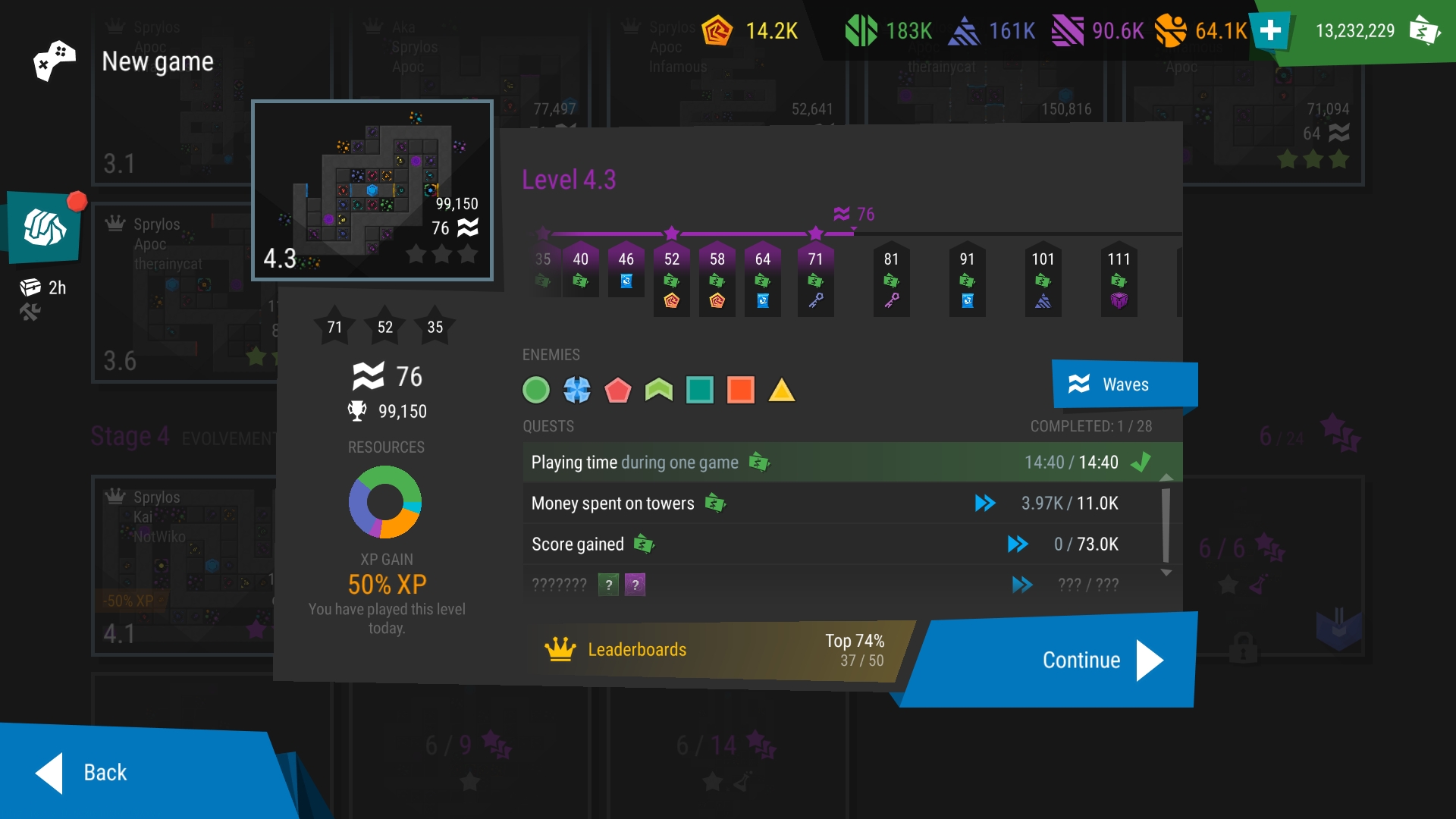Tap the gamepad New game icon
This screenshot has height=819, width=1456.
55,61
